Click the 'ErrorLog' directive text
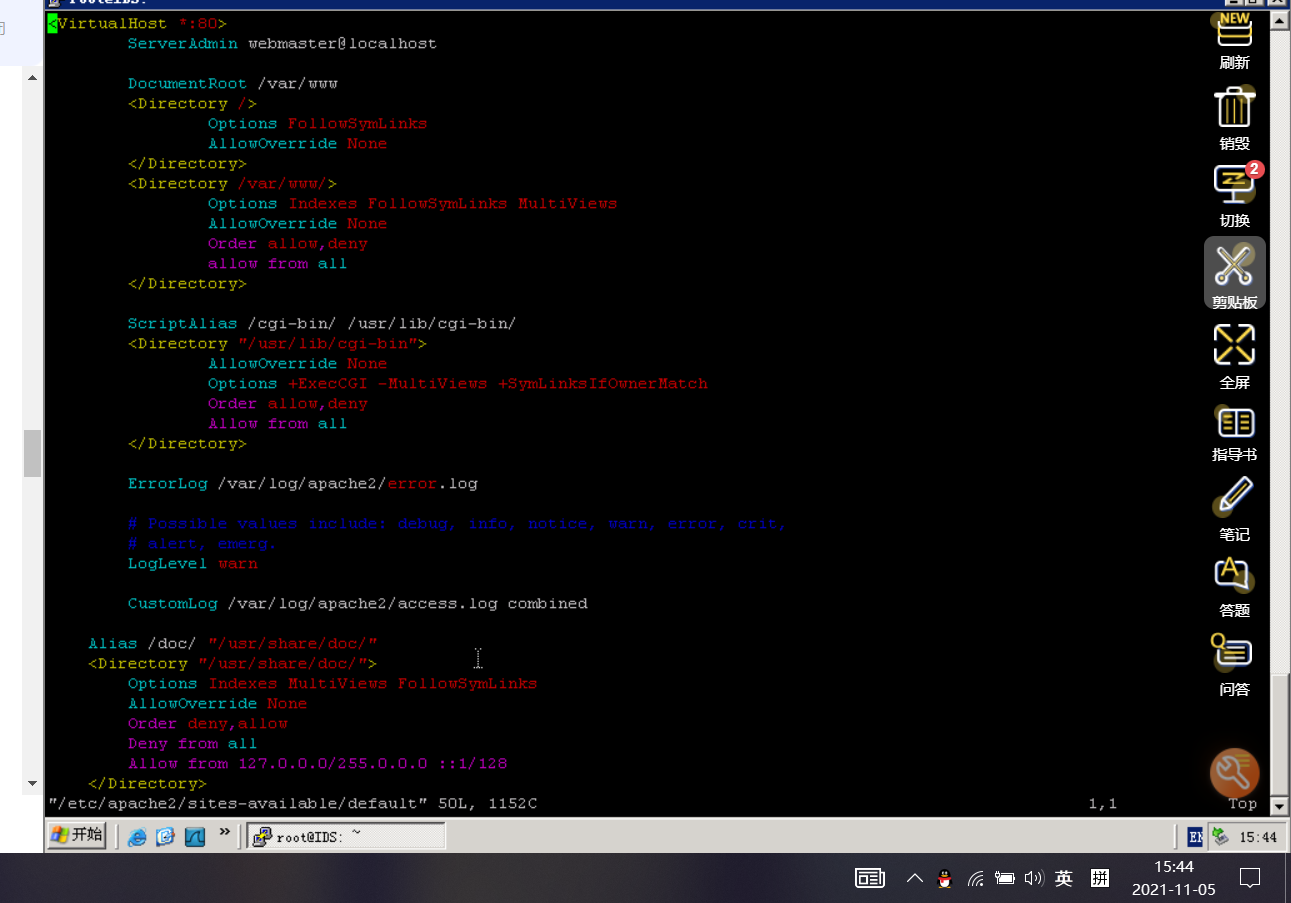The height and width of the screenshot is (903, 1291). coord(168,484)
